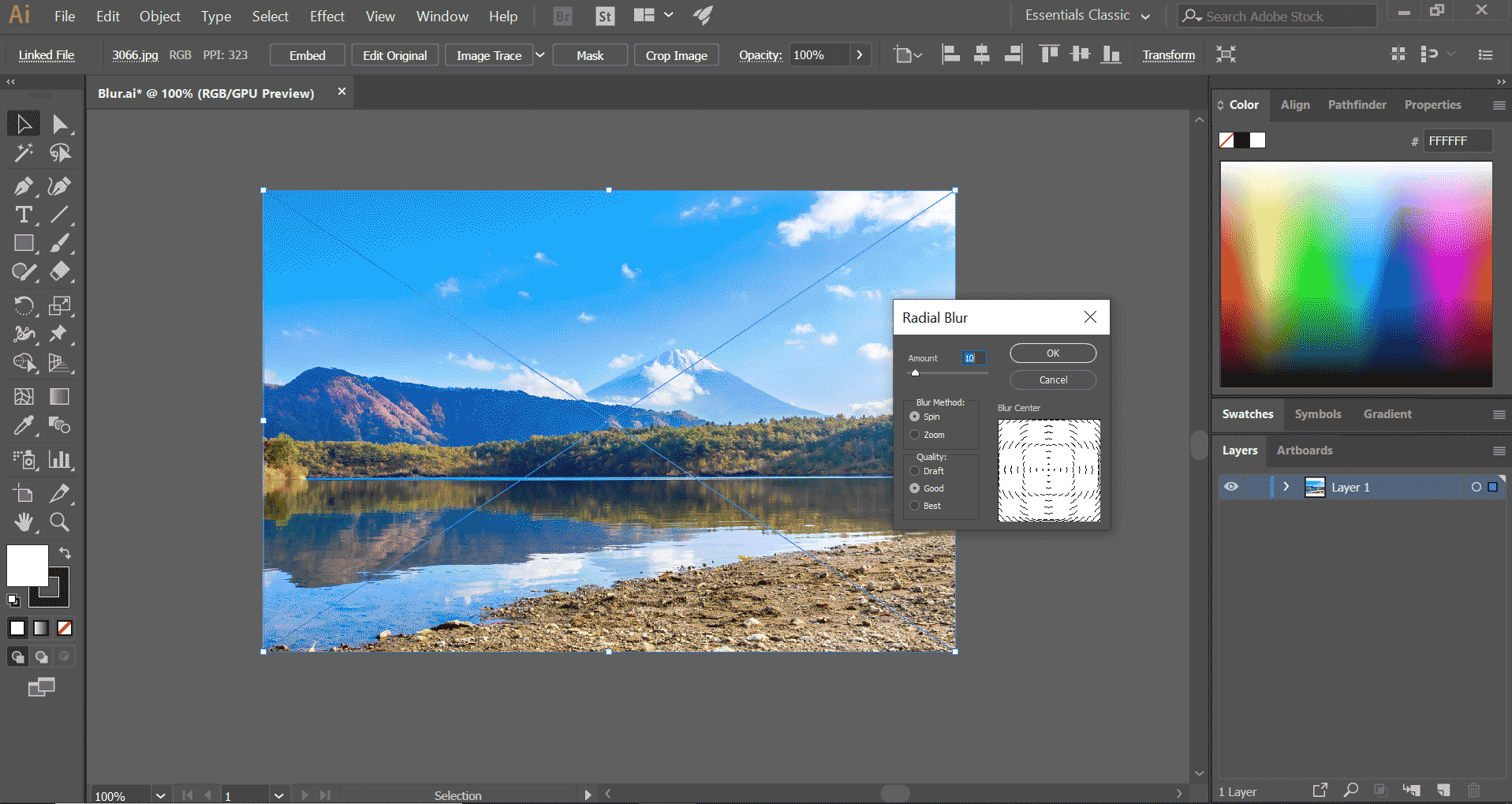Image resolution: width=1512 pixels, height=804 pixels.
Task: Select the Direct Selection tool
Action: click(60, 124)
